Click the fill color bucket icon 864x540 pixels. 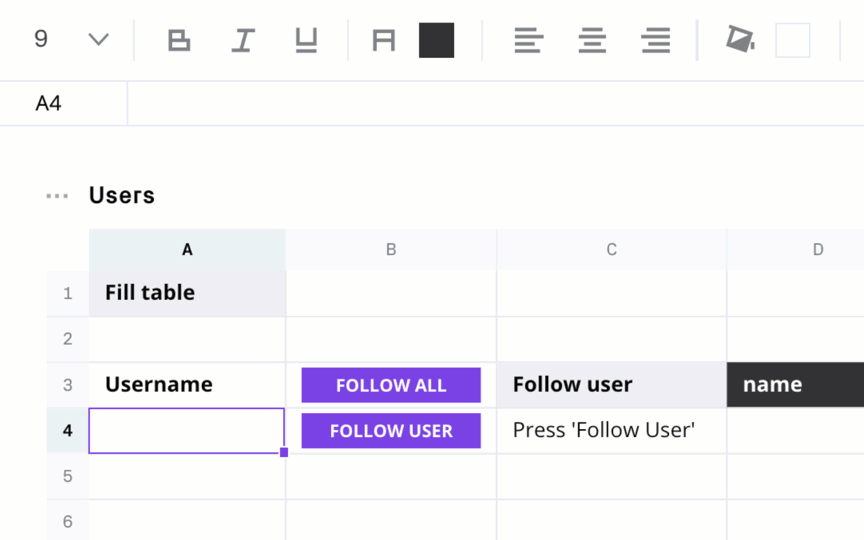pos(740,39)
